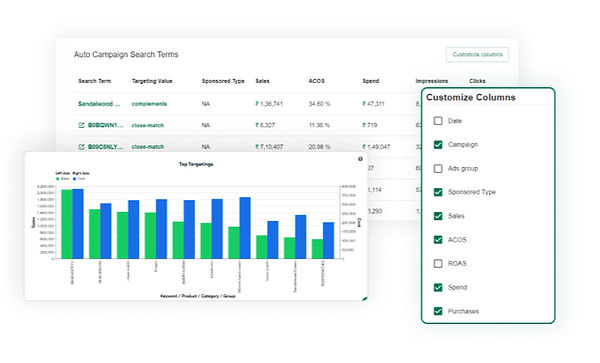This screenshot has width=600, height=363.
Task: Click blue Cost legend dot in chart
Action: [x=74, y=179]
